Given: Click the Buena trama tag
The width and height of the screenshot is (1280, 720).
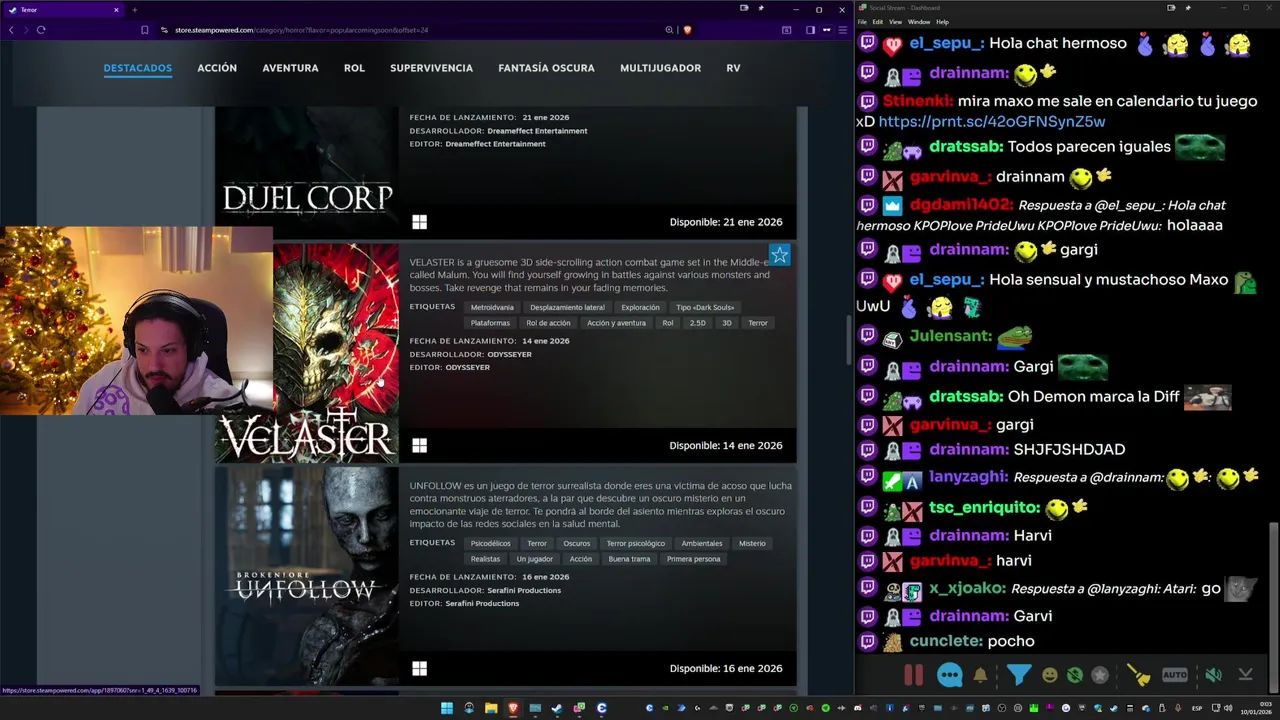Looking at the screenshot, I should (x=629, y=559).
